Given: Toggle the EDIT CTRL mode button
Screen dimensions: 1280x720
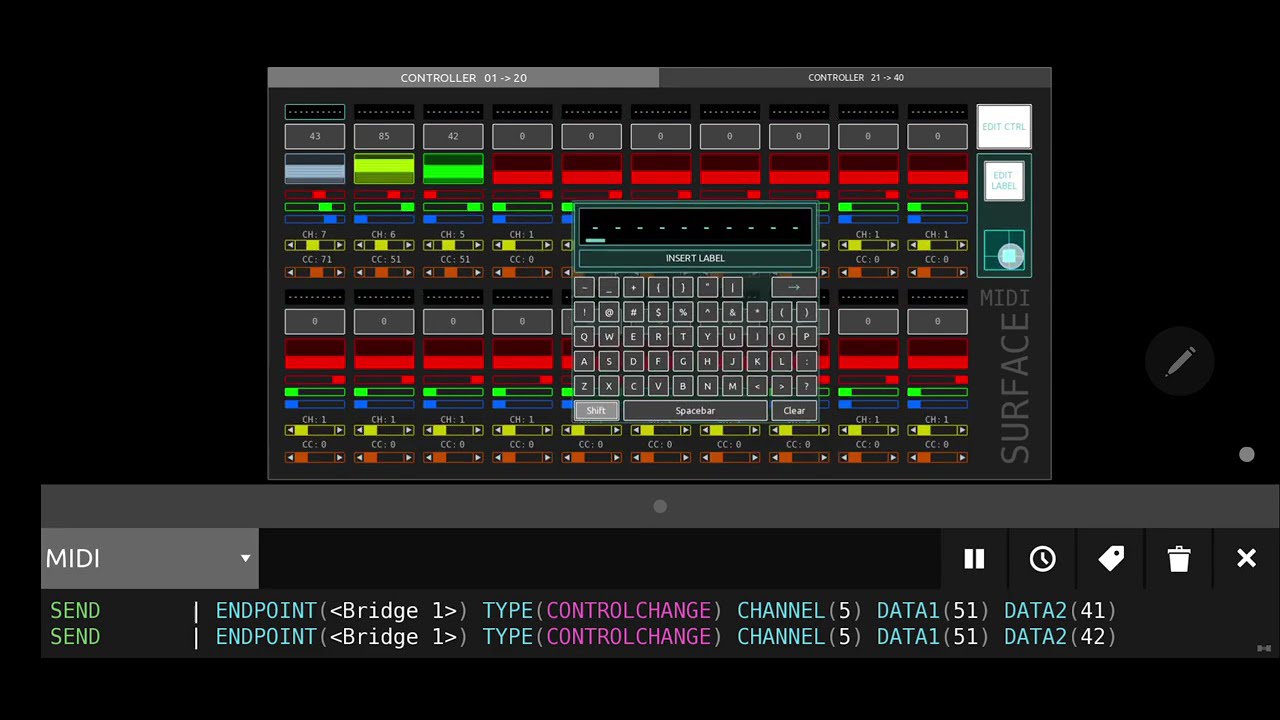Looking at the screenshot, I should 1003,127.
